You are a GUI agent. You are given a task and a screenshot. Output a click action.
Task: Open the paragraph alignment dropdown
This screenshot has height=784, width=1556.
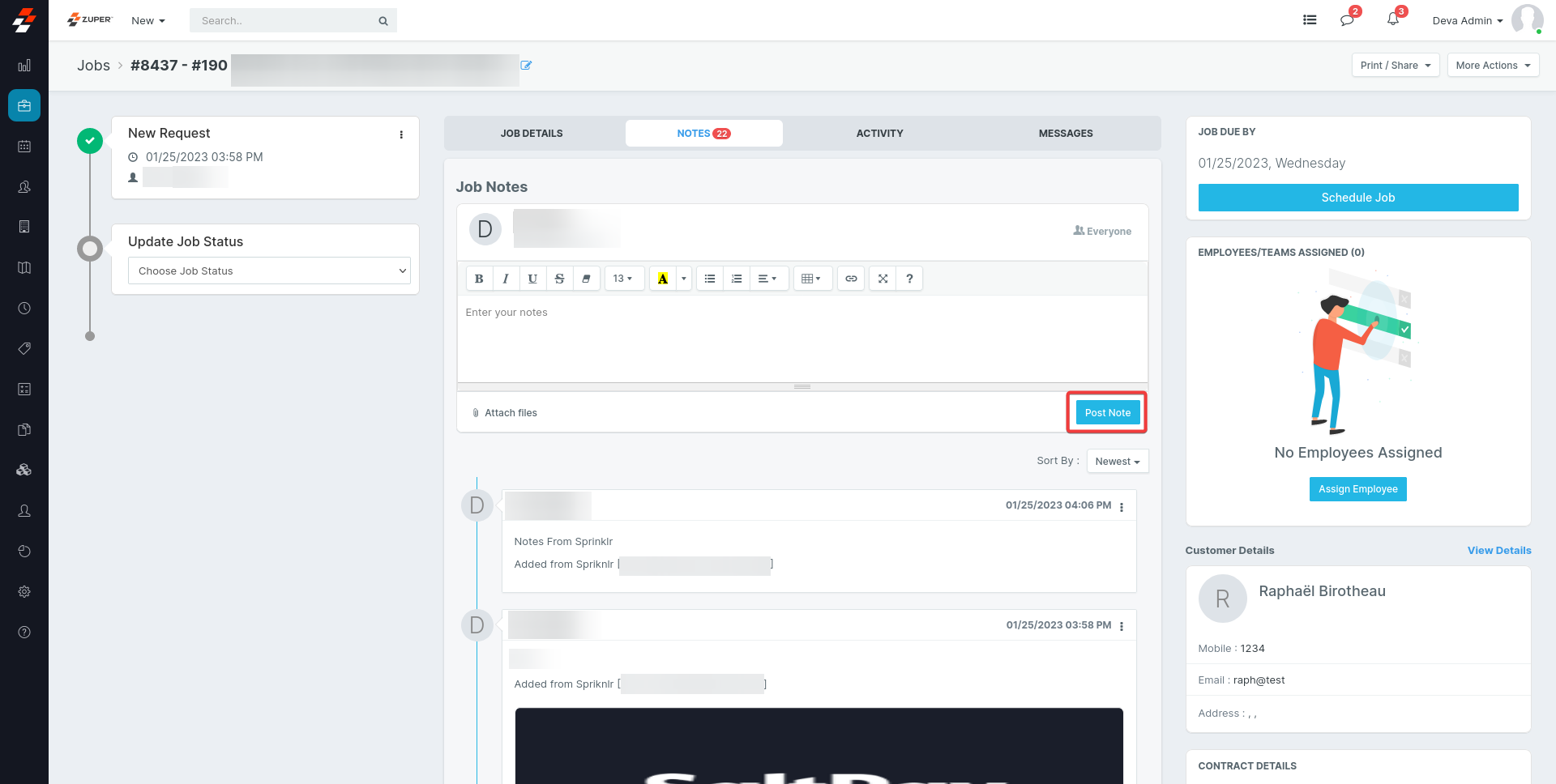[x=767, y=279]
